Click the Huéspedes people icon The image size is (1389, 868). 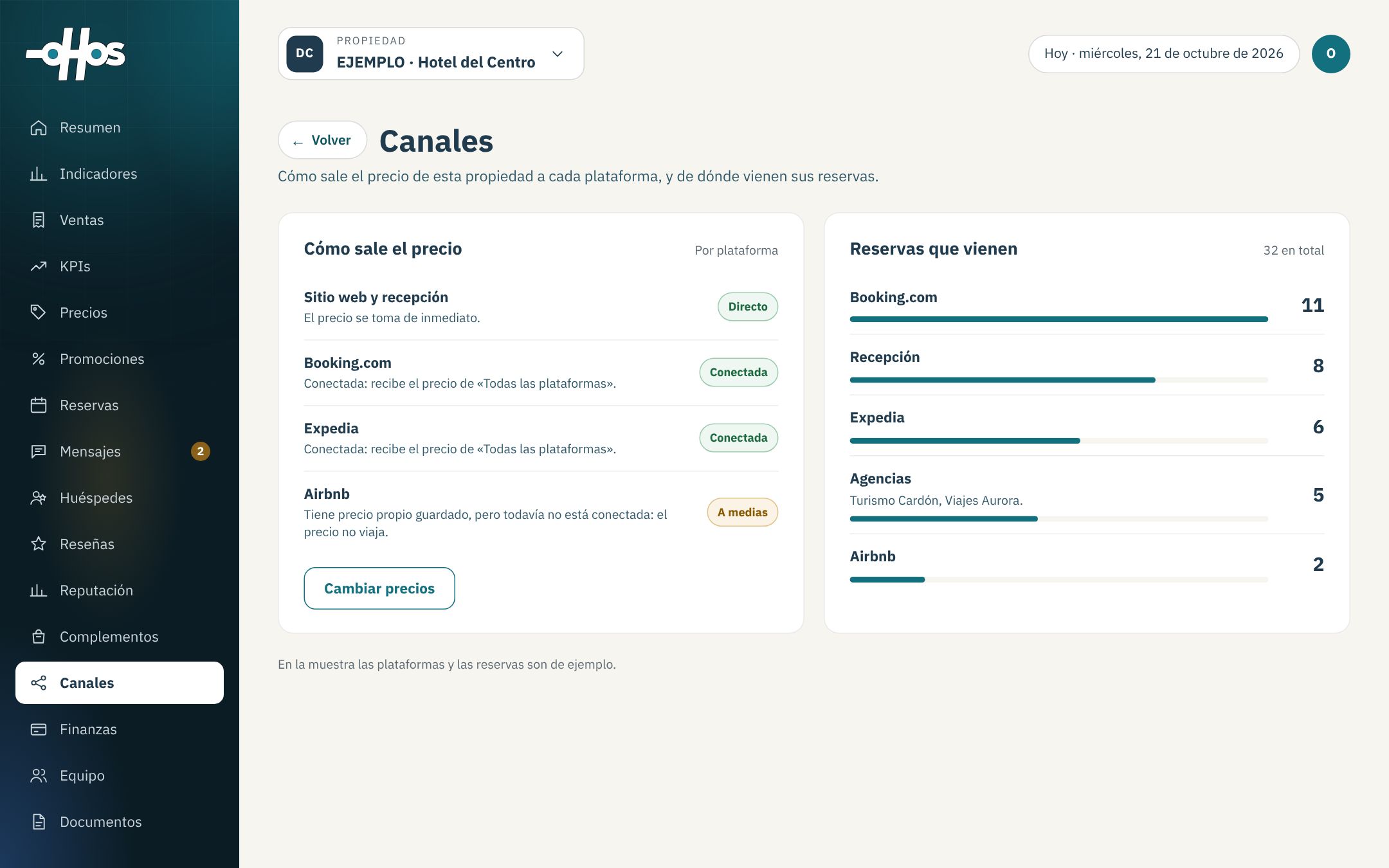click(39, 498)
